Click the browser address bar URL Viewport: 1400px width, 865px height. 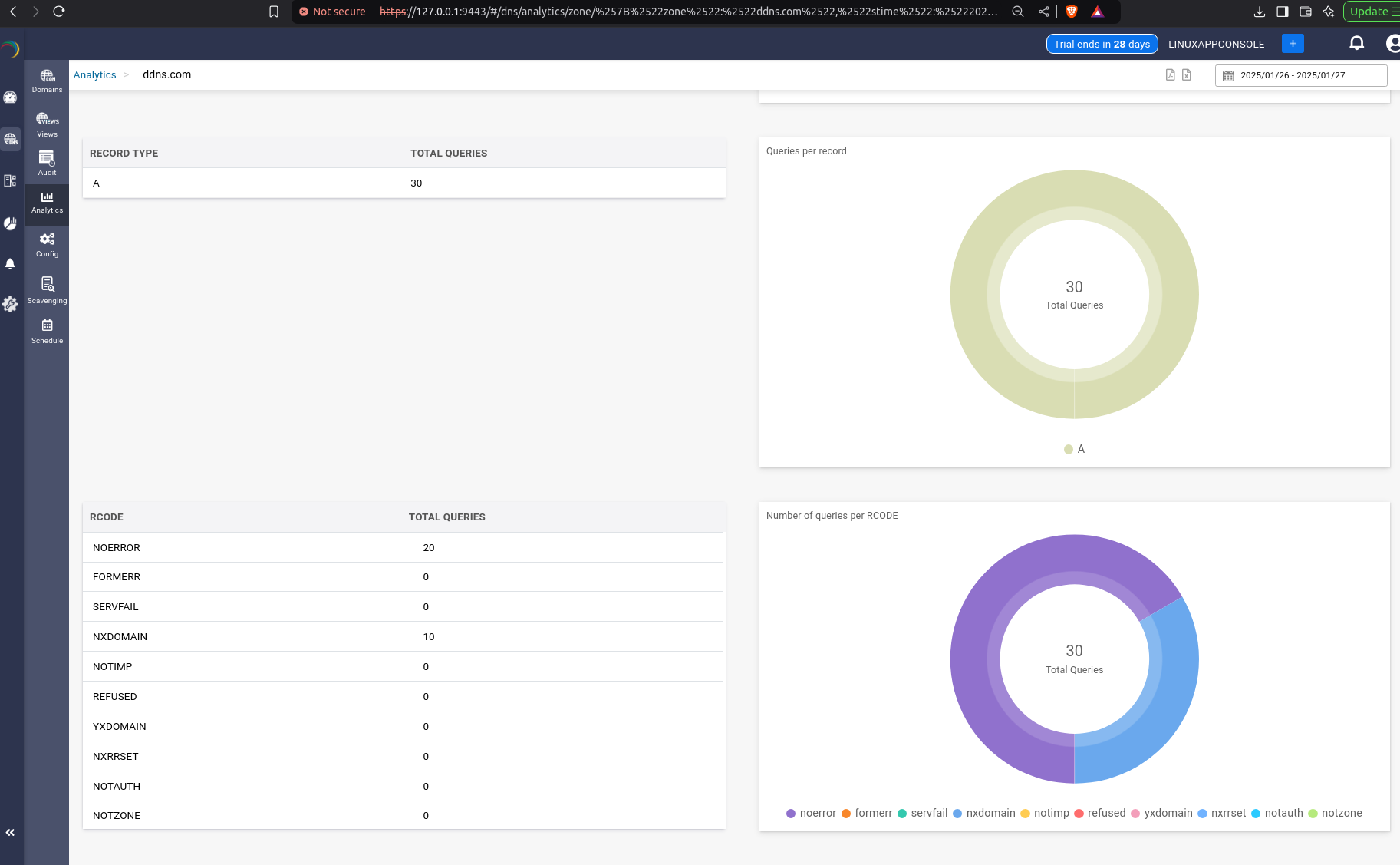pyautogui.click(x=690, y=12)
